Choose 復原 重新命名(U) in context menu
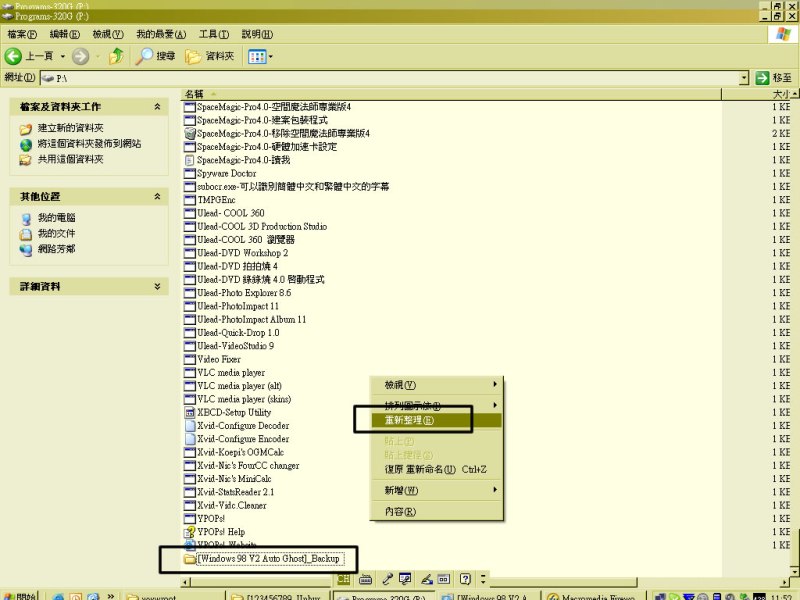The height and width of the screenshot is (600, 800). pos(437,469)
